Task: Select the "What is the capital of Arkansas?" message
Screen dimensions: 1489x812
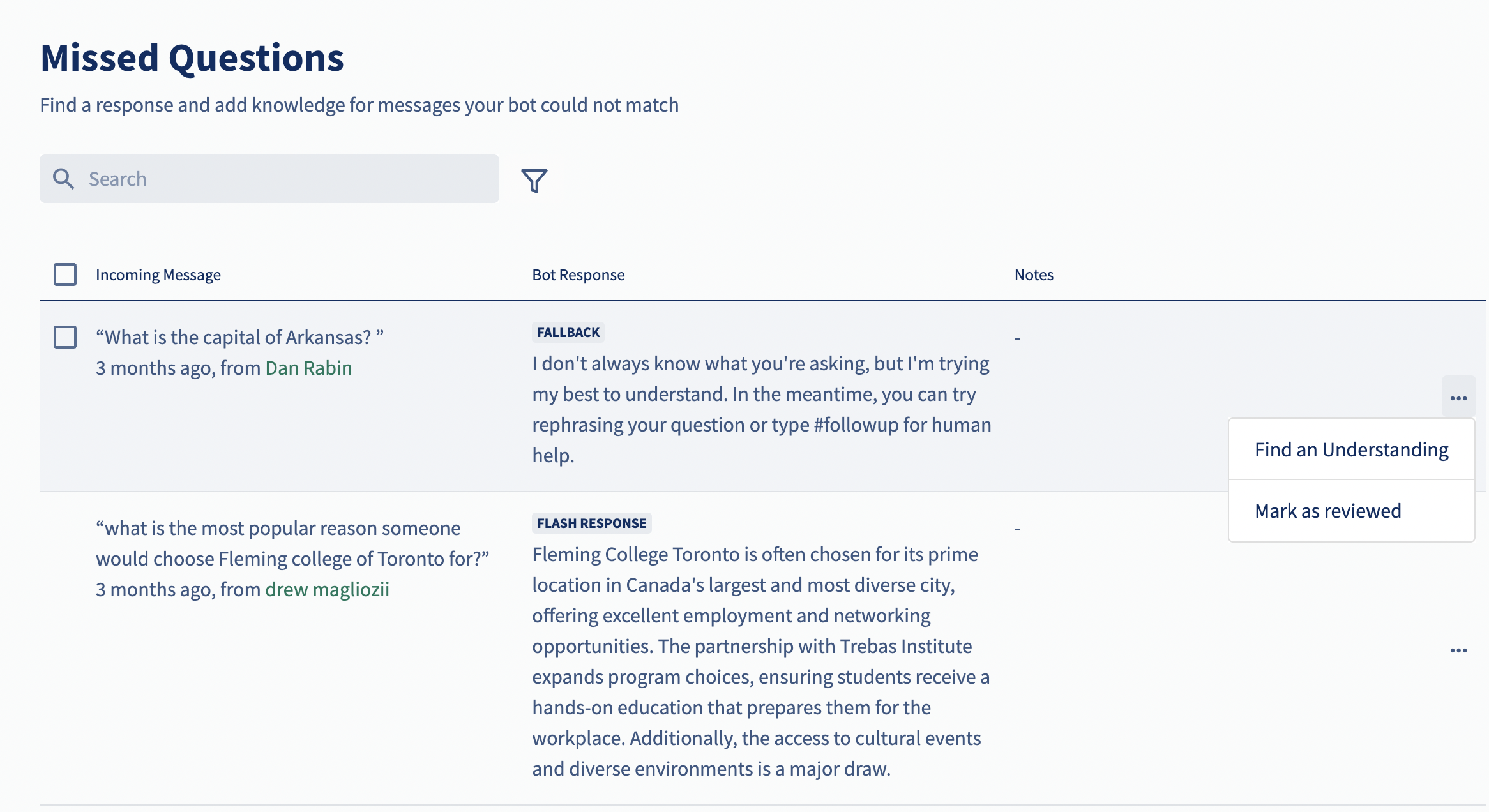Action: pos(239,337)
